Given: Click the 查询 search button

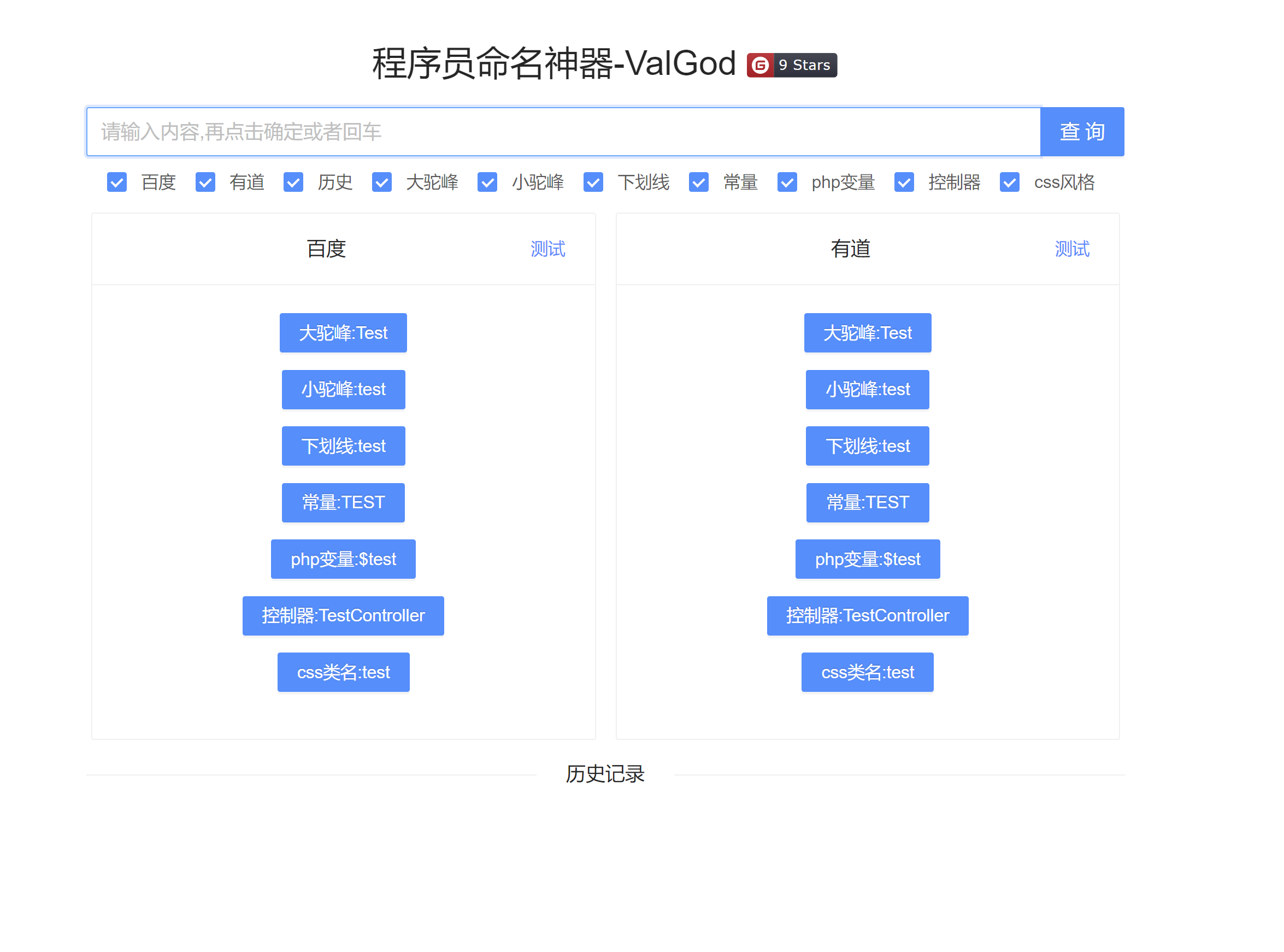Looking at the screenshot, I should coord(1082,132).
